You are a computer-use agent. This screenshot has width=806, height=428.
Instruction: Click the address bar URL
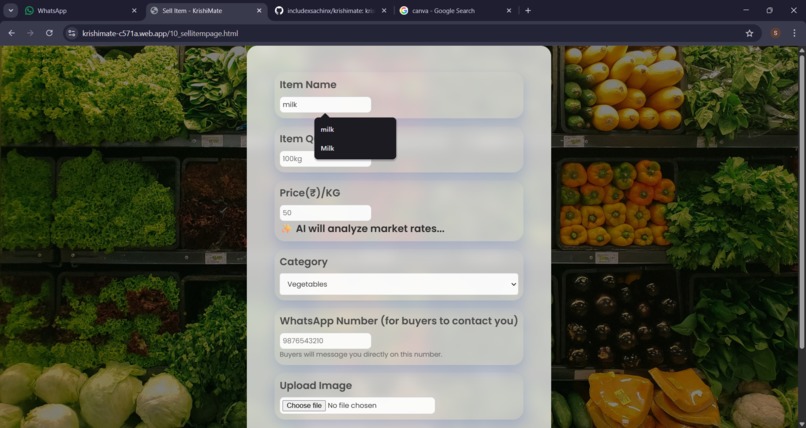coord(160,33)
